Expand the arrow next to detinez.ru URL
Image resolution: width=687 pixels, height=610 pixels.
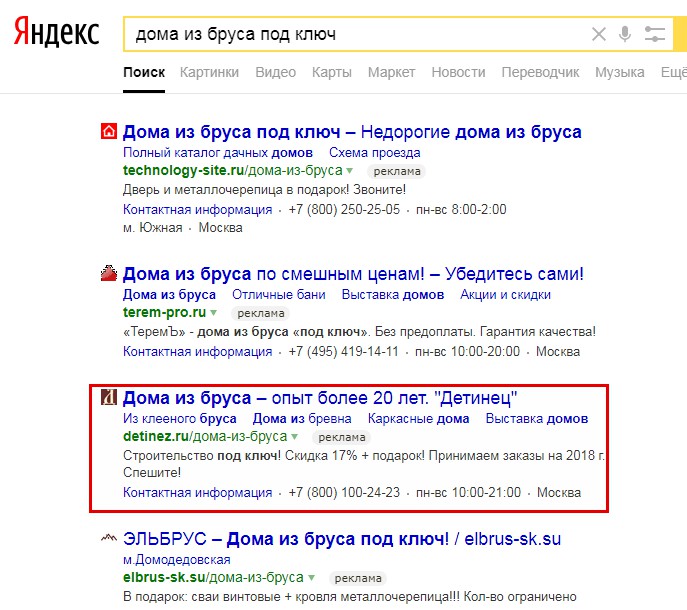click(294, 436)
